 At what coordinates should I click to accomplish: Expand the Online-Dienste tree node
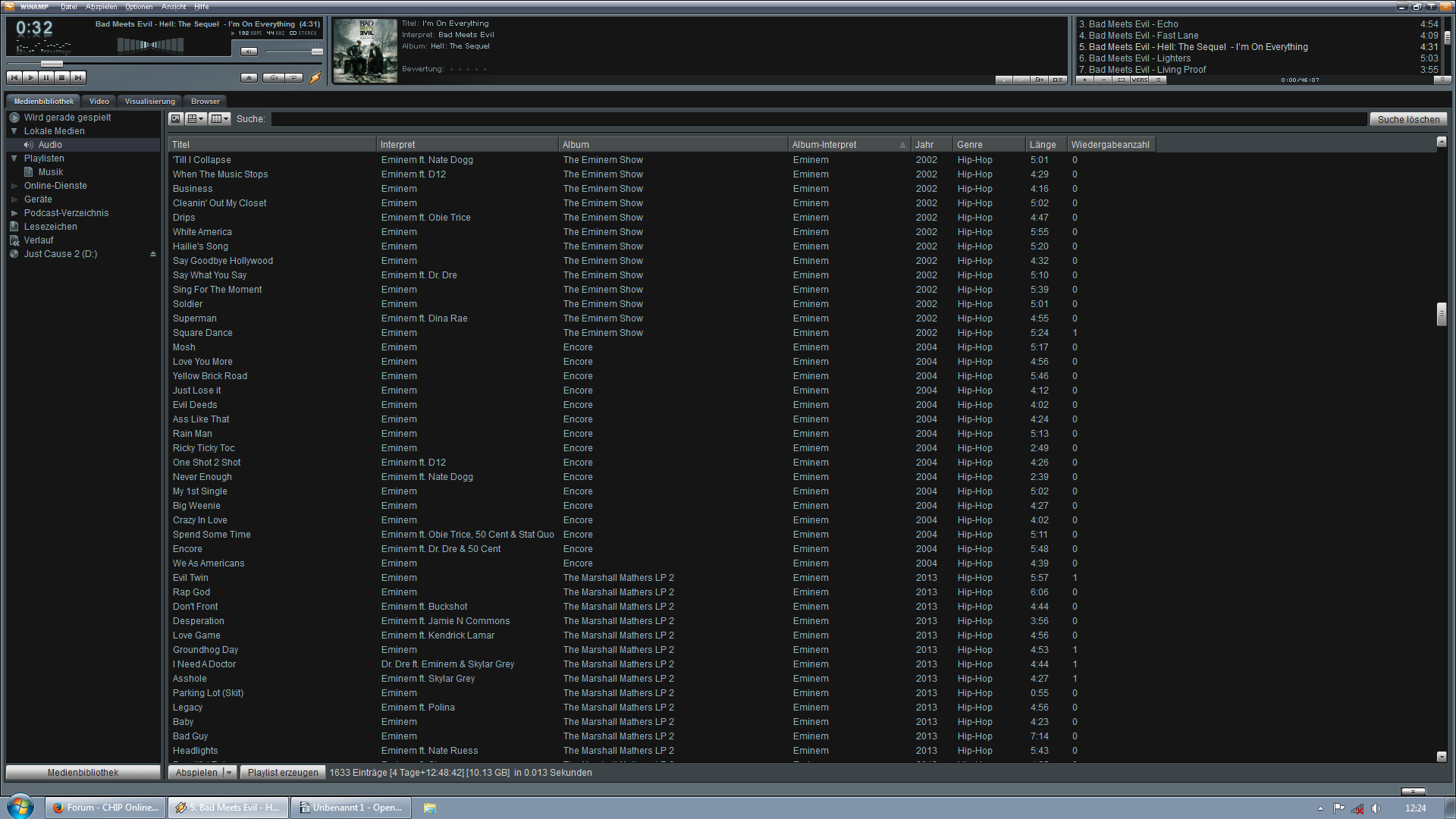(x=14, y=186)
